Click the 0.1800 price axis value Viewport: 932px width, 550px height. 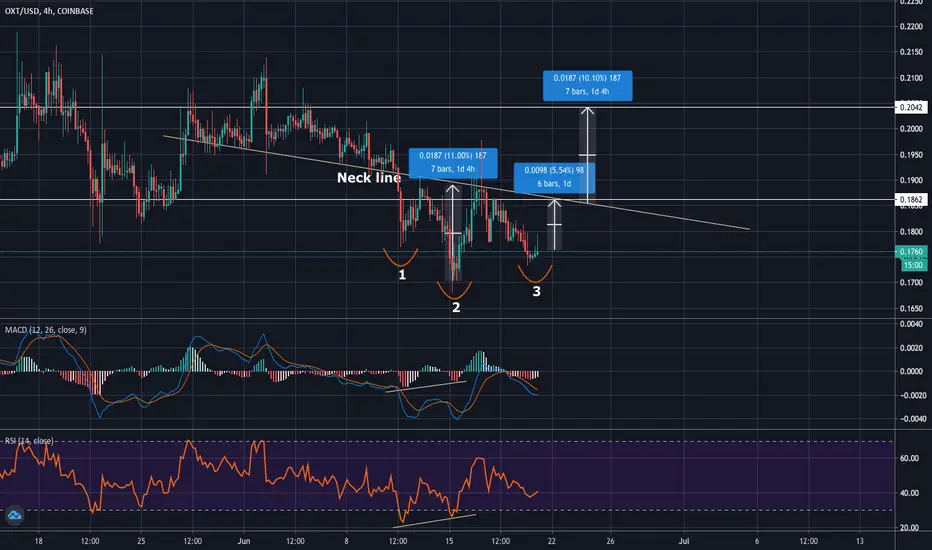point(911,232)
